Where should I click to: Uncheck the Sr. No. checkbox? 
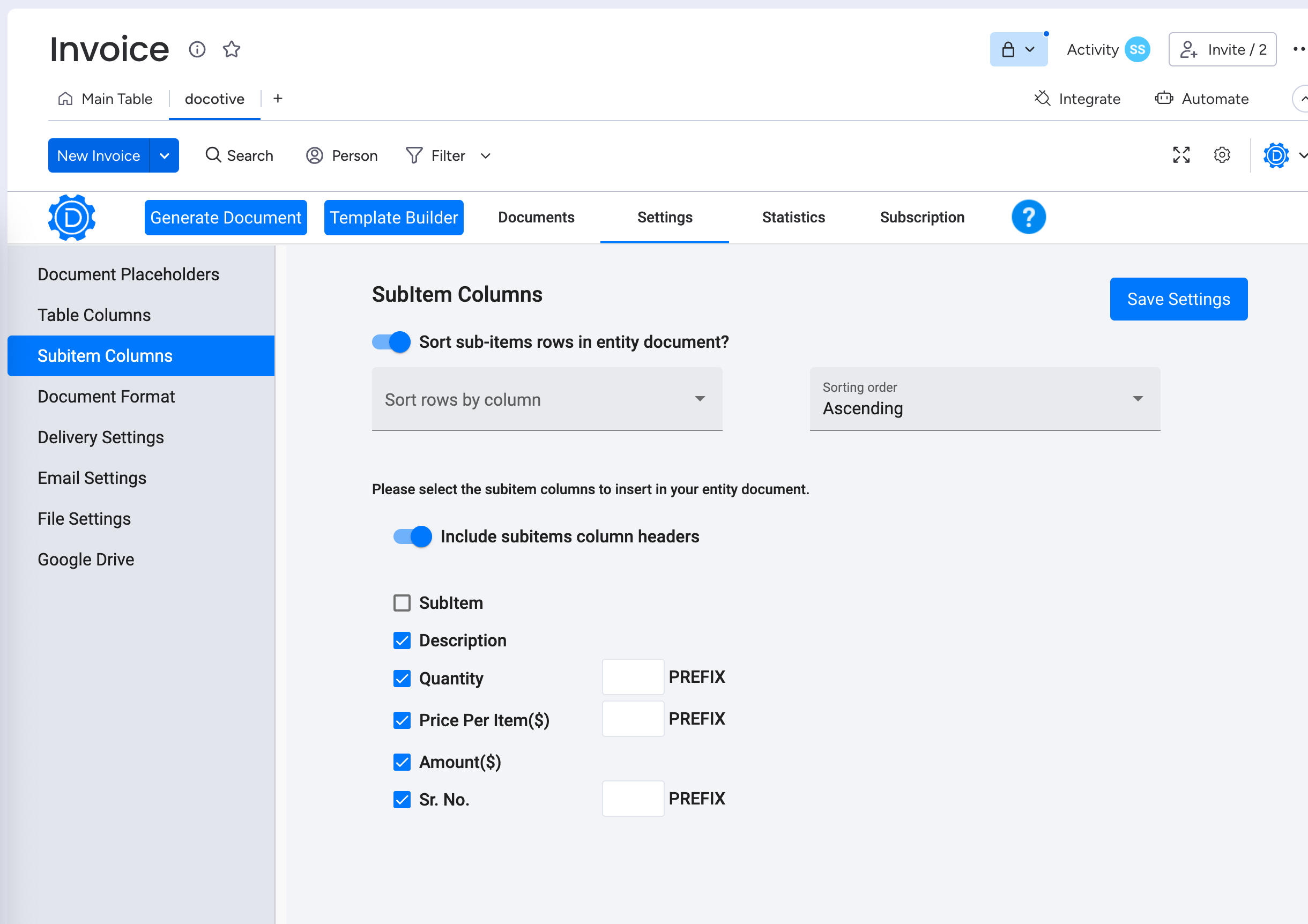402,800
